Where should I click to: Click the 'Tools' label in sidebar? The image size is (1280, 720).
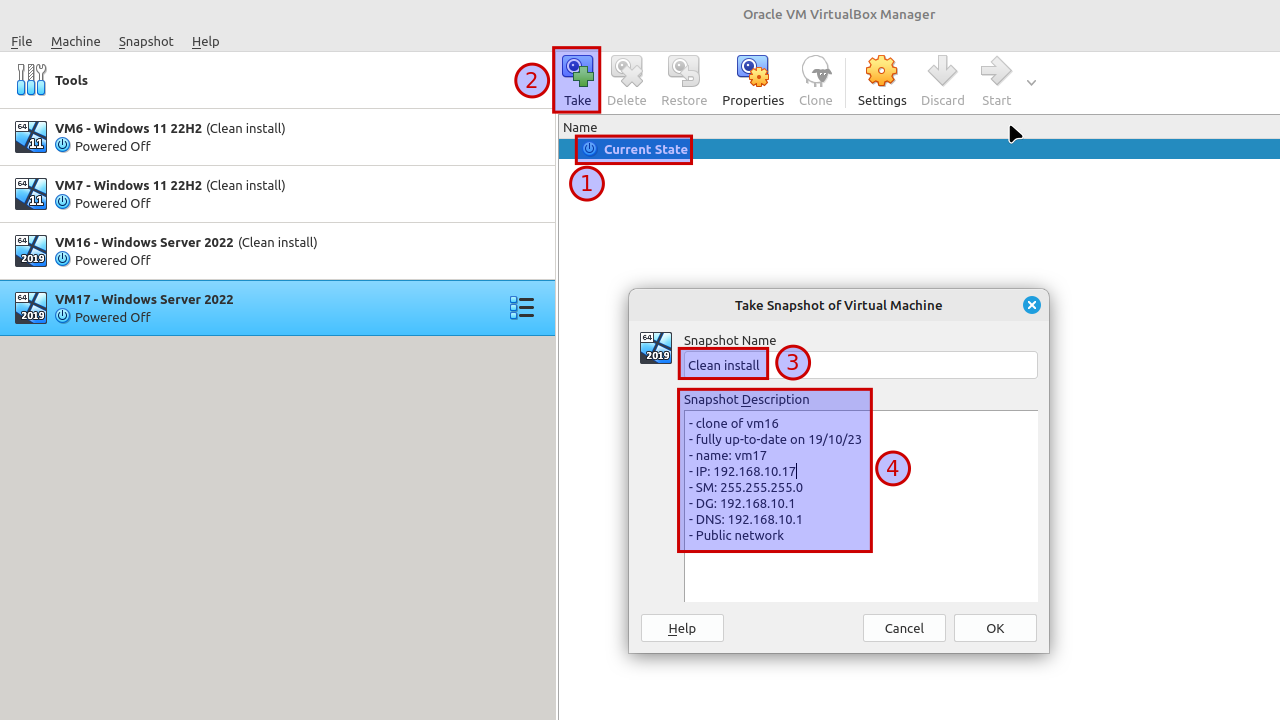[71, 80]
